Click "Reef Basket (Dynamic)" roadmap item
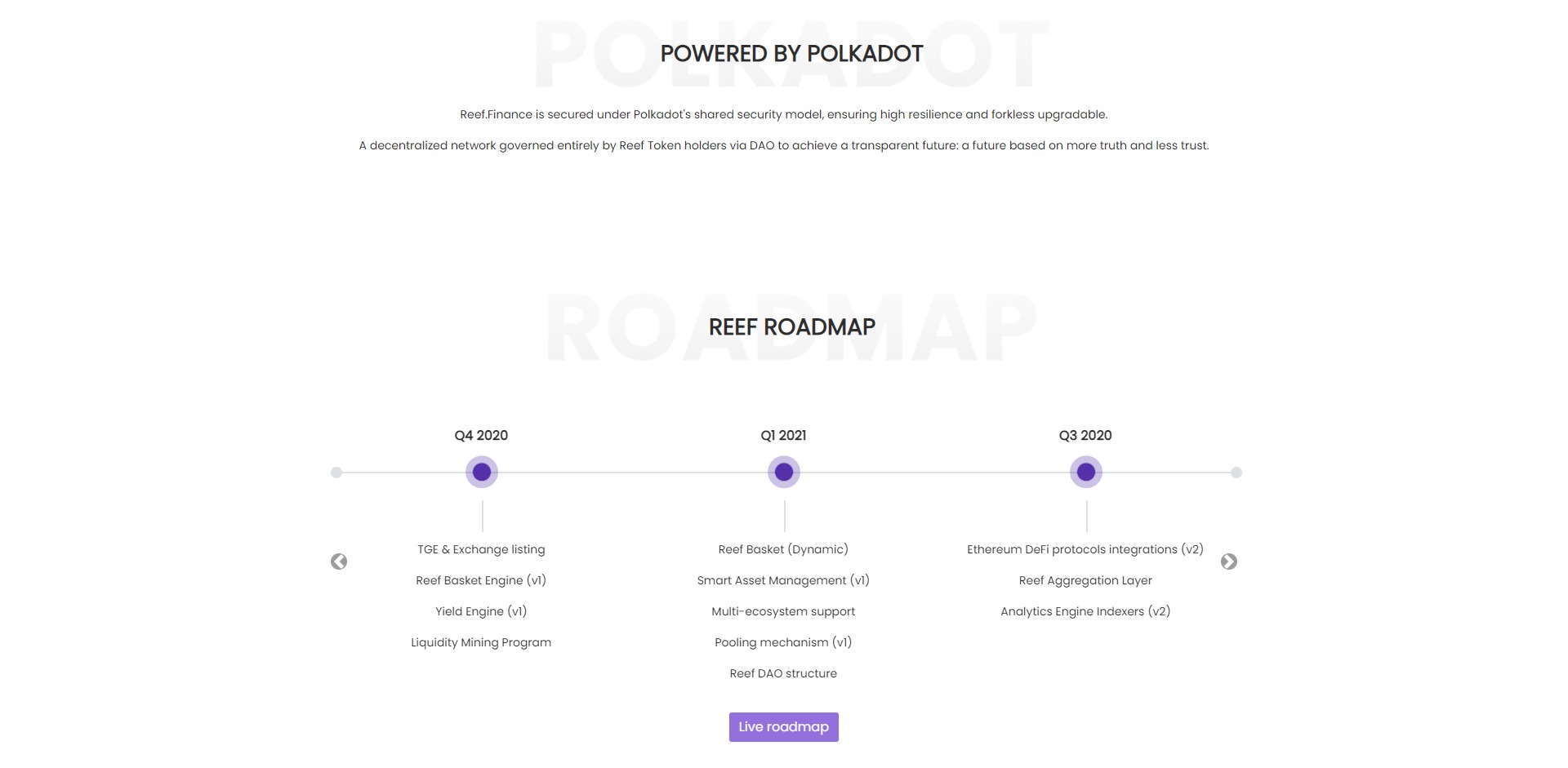The image size is (1568, 768). (783, 549)
